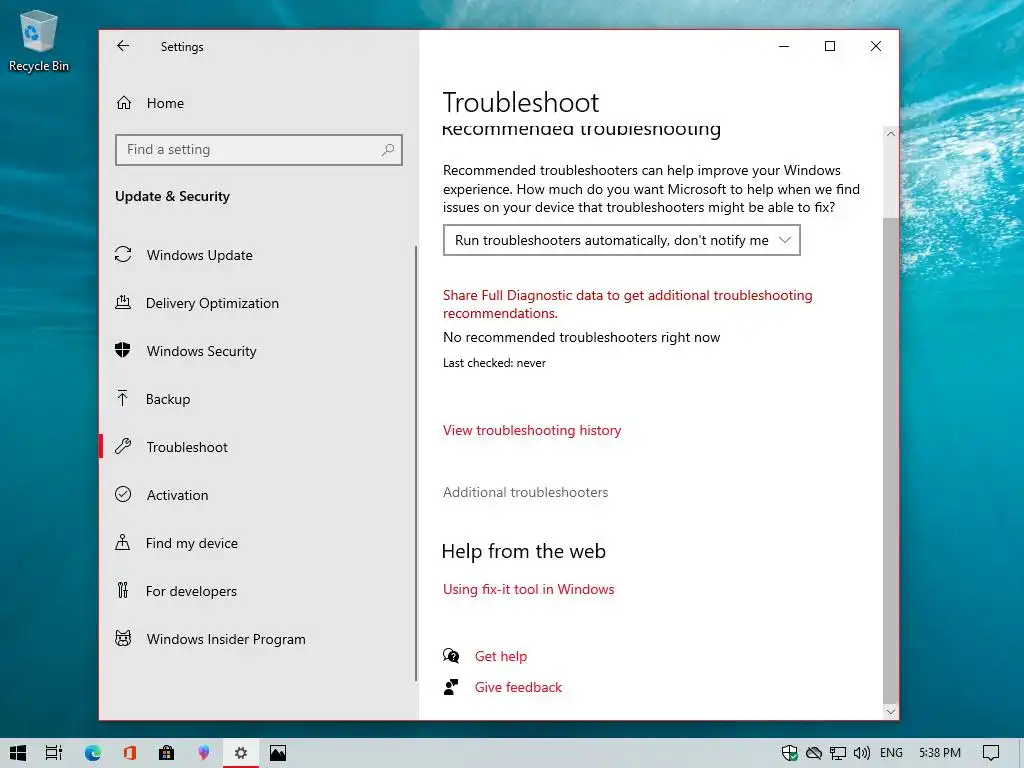Click the Get help chat icon
The image size is (1024, 768).
pos(451,656)
